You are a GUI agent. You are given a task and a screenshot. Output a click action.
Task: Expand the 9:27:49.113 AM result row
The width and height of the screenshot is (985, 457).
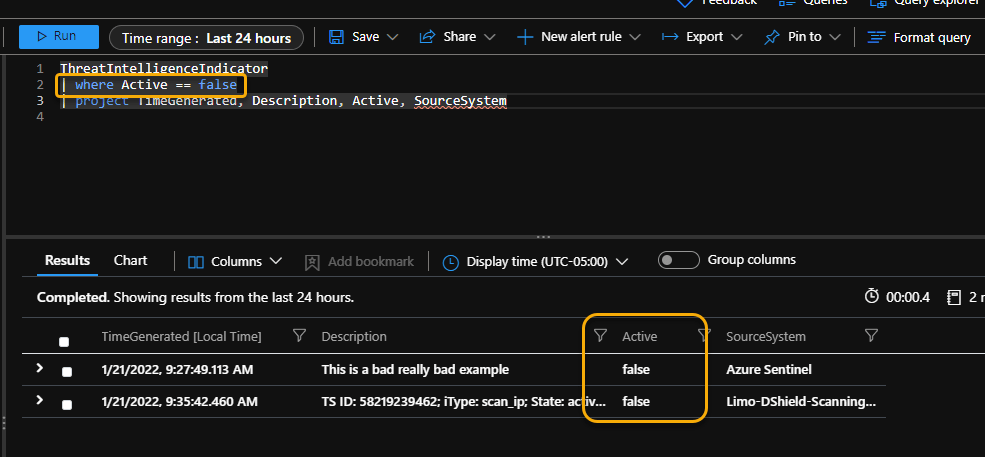[40, 368]
